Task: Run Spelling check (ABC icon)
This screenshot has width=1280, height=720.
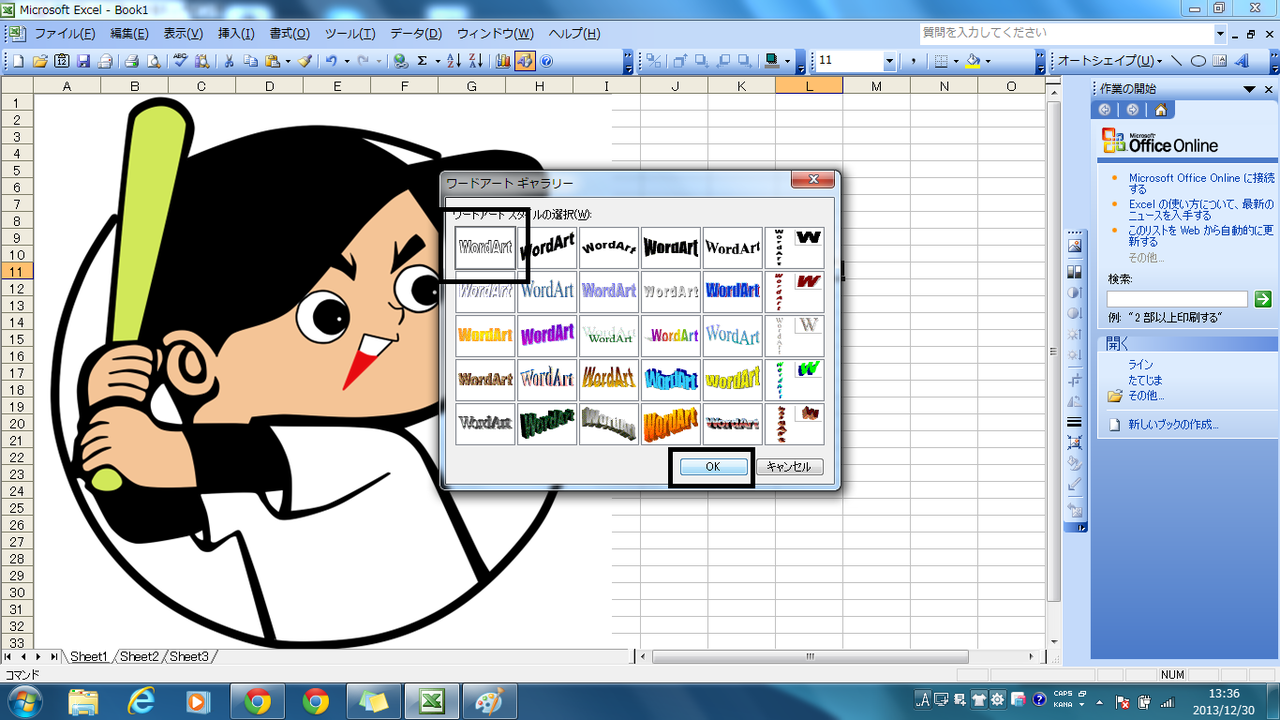Action: [181, 61]
